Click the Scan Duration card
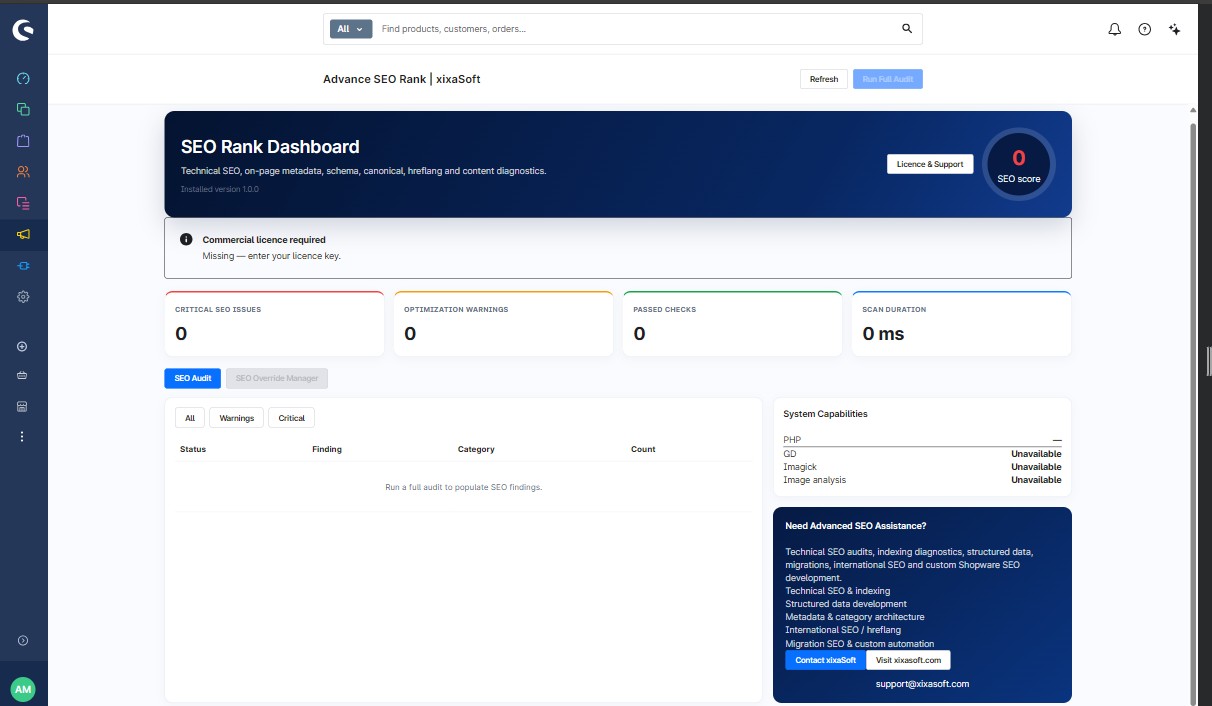The image size is (1212, 706). 961,324
